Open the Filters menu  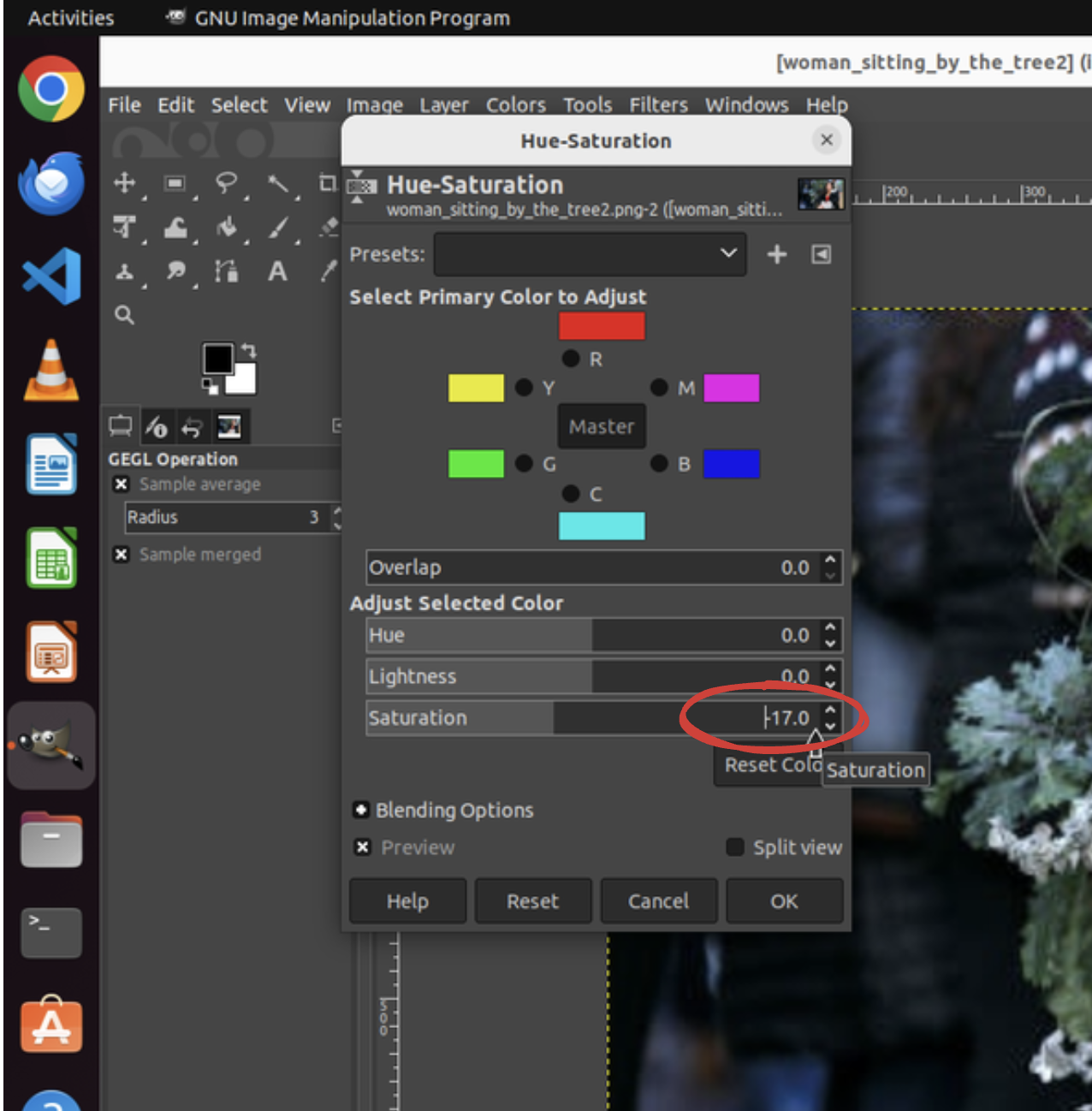(x=658, y=105)
